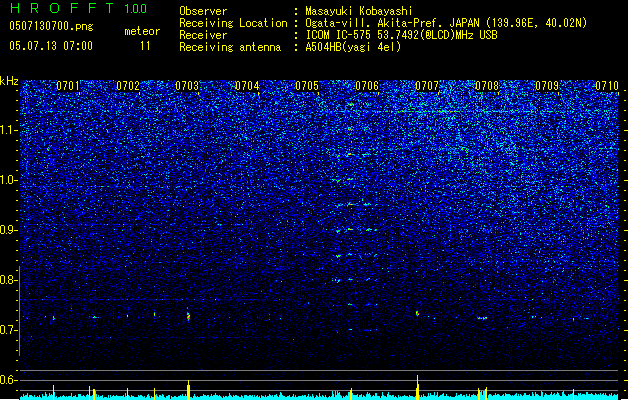Click the 0.8 kHz axis label
Image resolution: width=629 pixels, height=400 pixels.
9,280
